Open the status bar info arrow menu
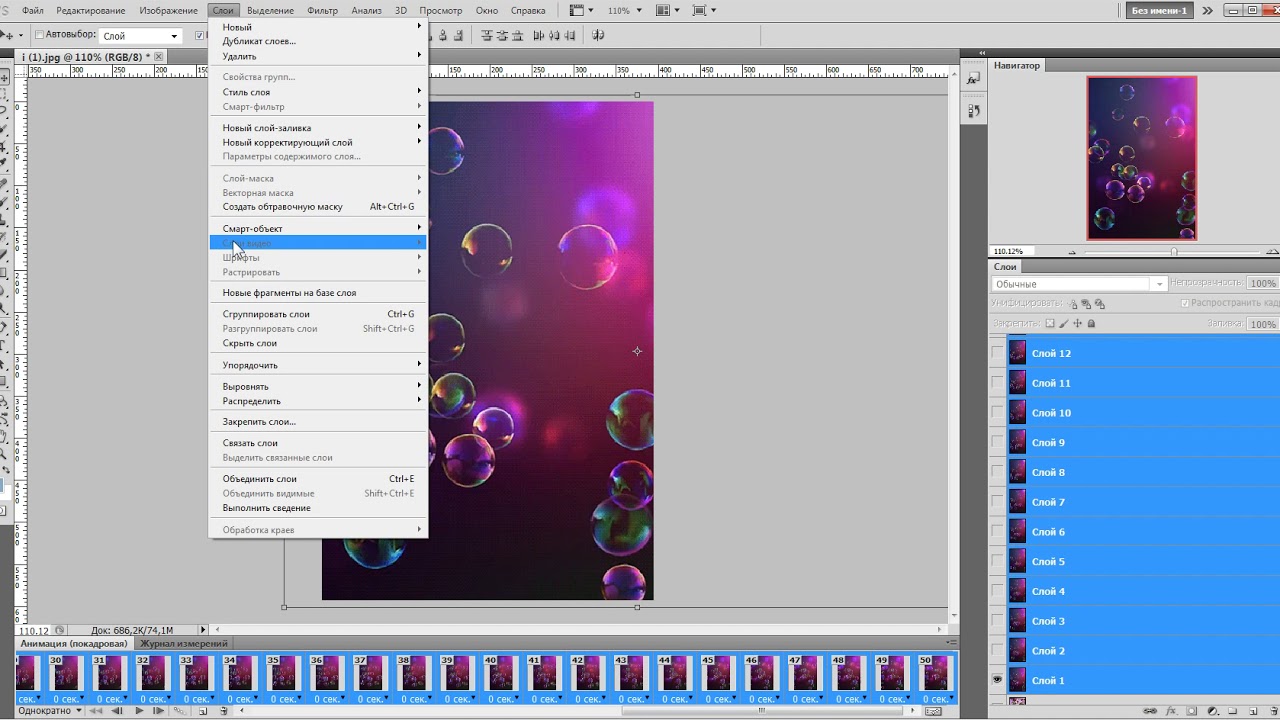Screen dimensions: 1280x720 [203, 630]
